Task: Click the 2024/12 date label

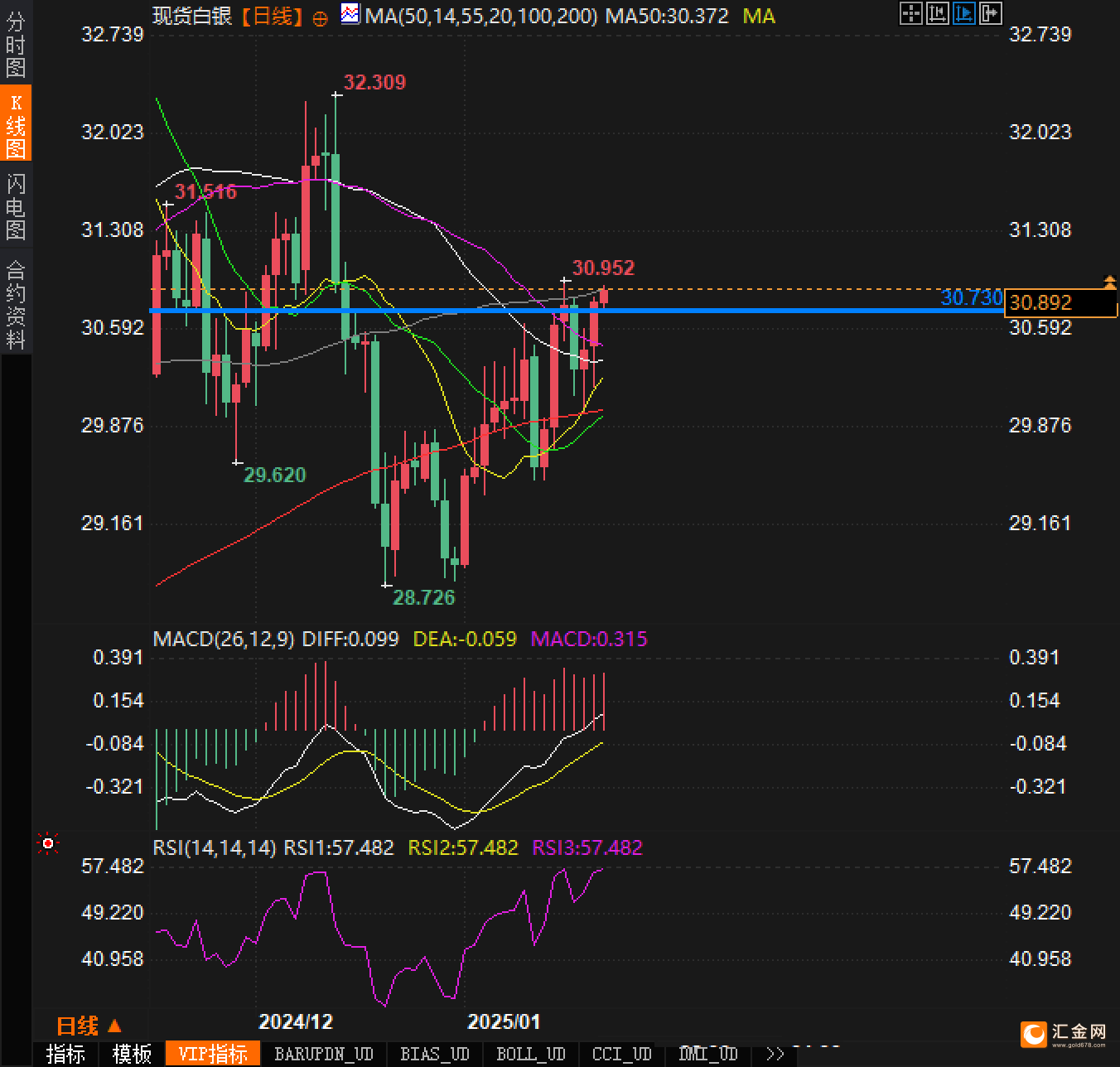Action: (x=296, y=1021)
